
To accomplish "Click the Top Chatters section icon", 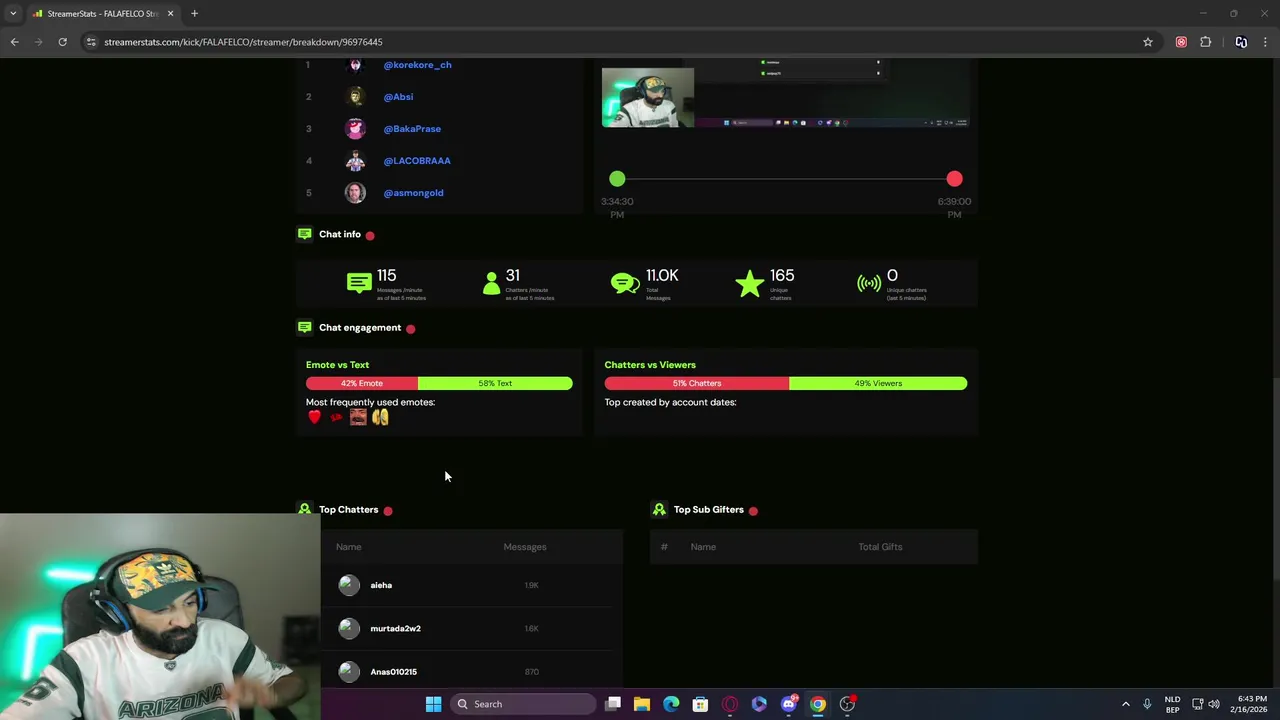I will coord(304,509).
